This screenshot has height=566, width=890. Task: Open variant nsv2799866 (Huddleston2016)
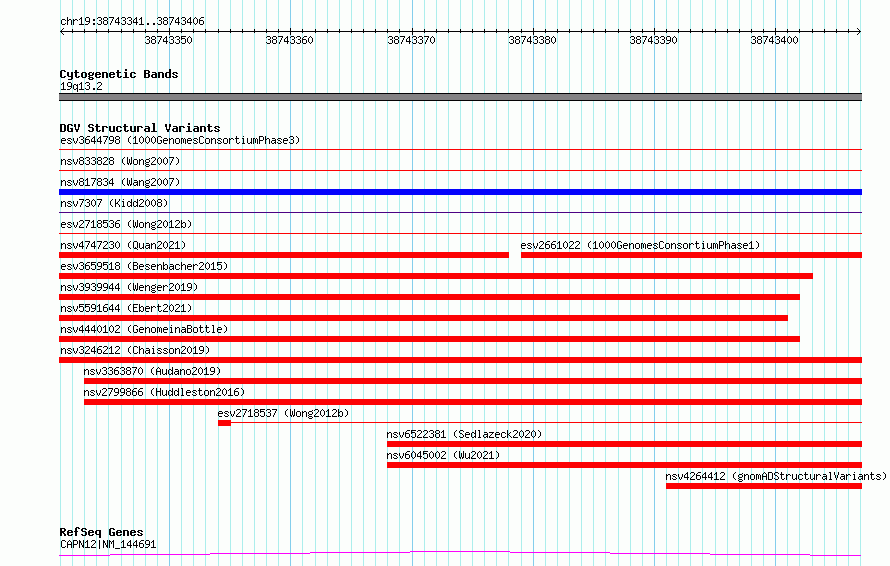[164, 392]
